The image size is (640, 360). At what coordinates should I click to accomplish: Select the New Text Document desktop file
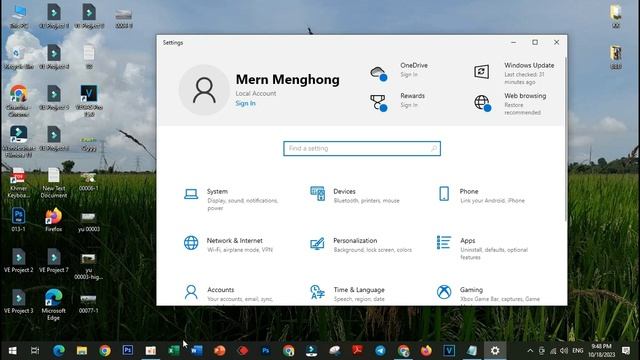(x=53, y=183)
